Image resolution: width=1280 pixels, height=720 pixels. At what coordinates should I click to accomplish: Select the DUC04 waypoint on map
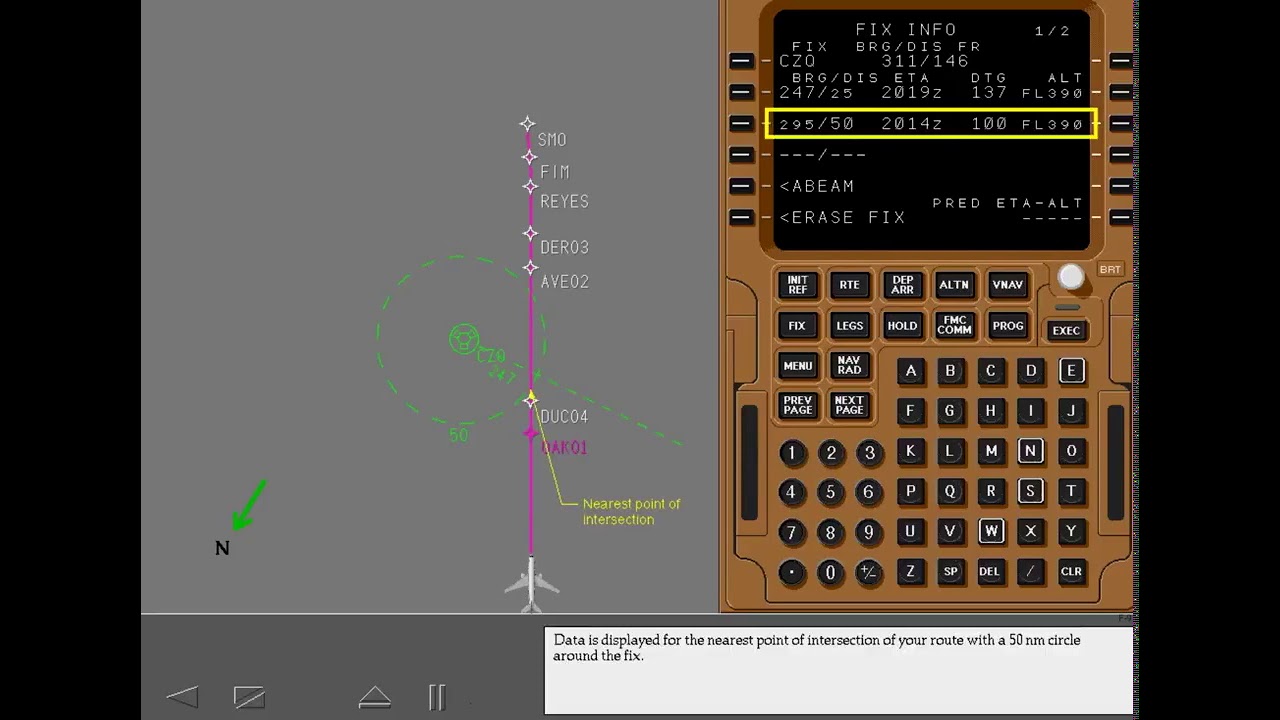click(x=531, y=399)
